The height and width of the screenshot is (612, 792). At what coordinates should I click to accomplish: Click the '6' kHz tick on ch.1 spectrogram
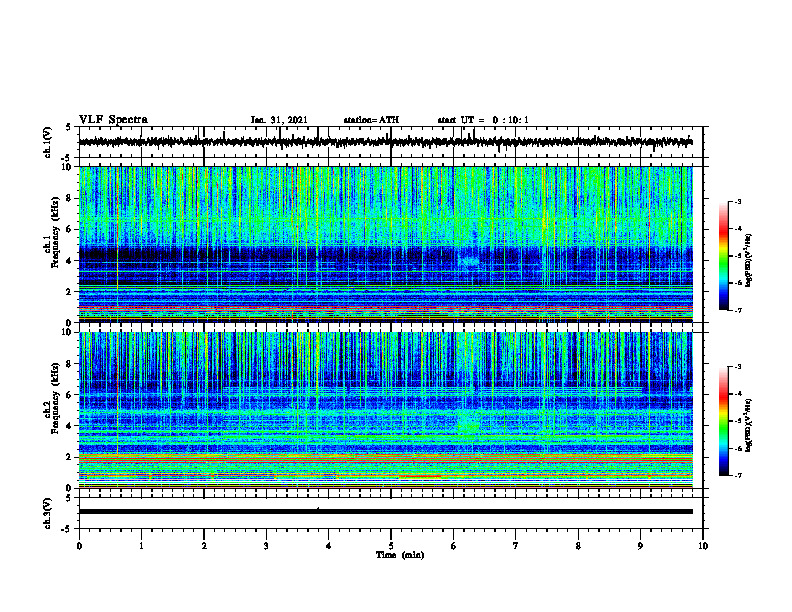point(70,230)
